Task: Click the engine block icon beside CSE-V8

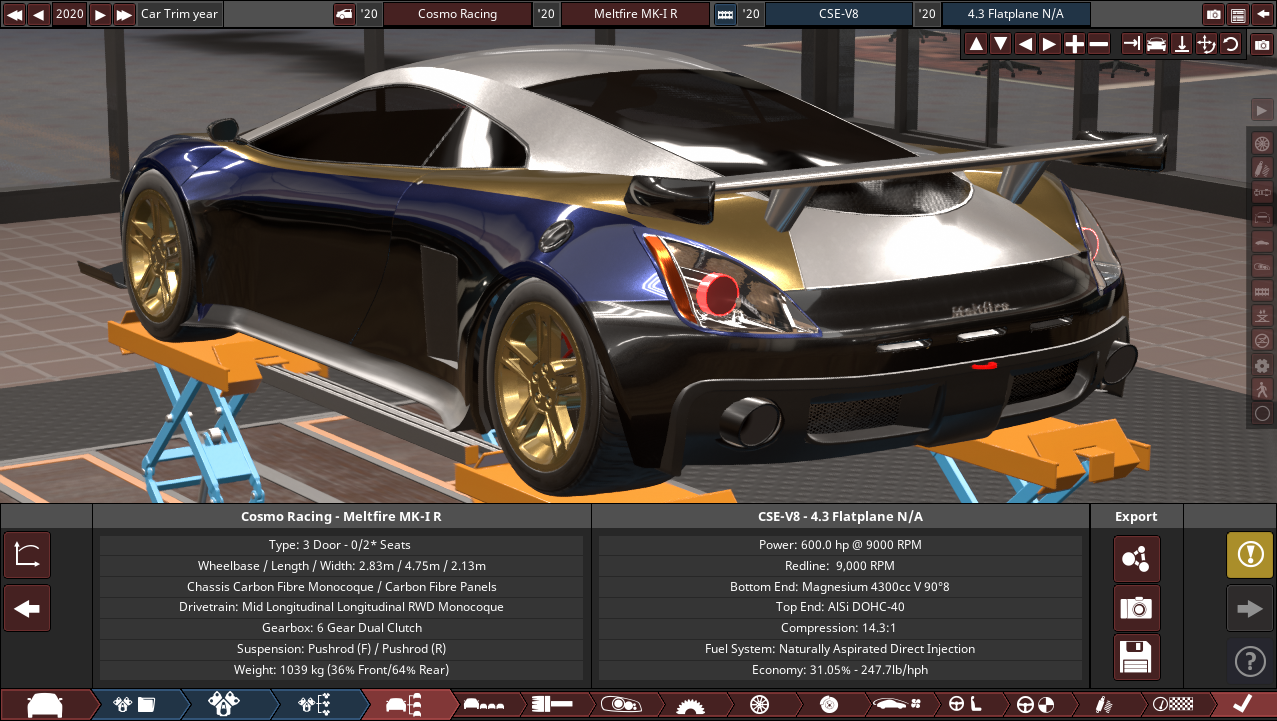Action: 725,14
